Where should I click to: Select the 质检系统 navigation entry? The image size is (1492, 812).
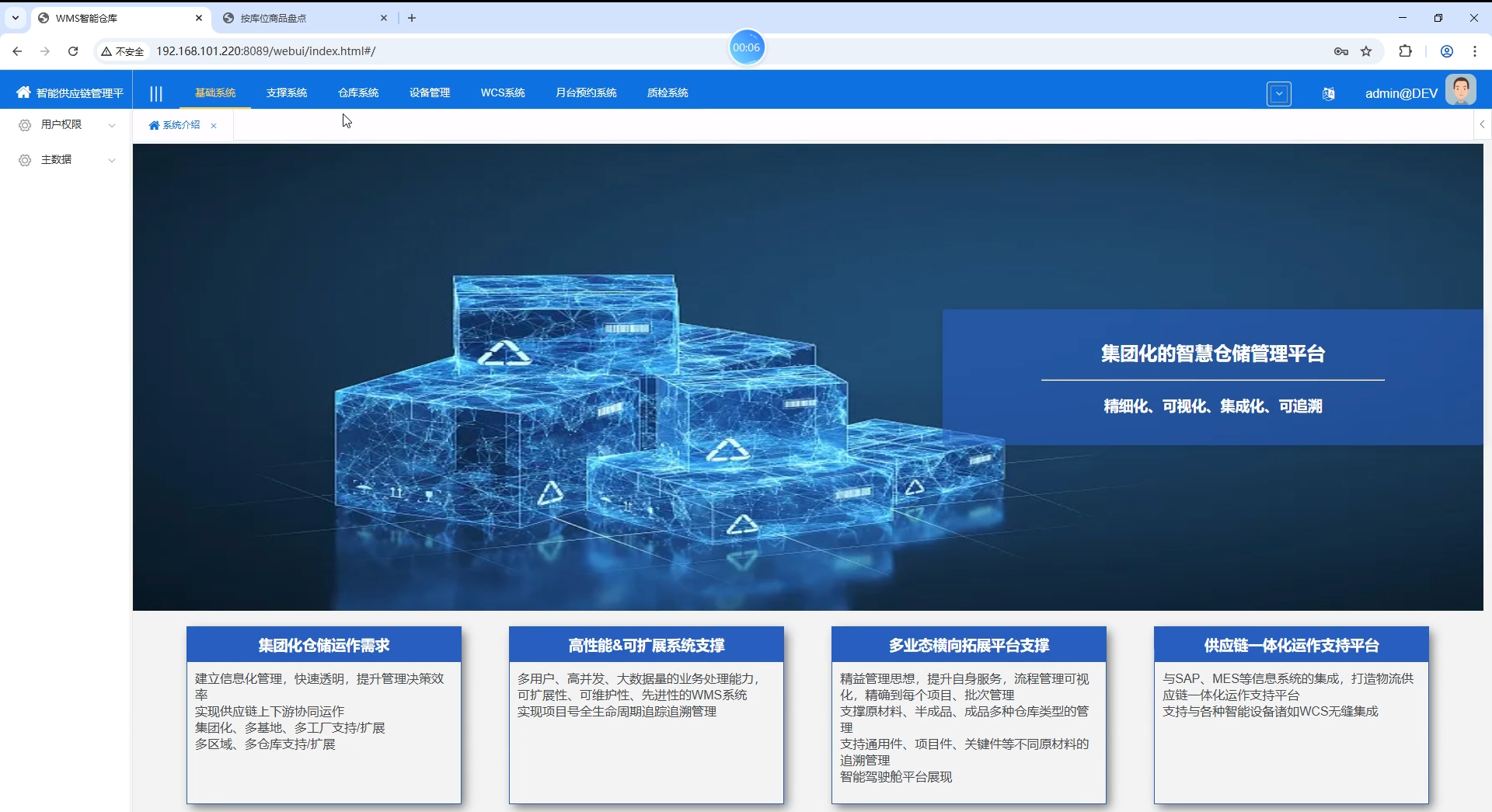pos(668,92)
